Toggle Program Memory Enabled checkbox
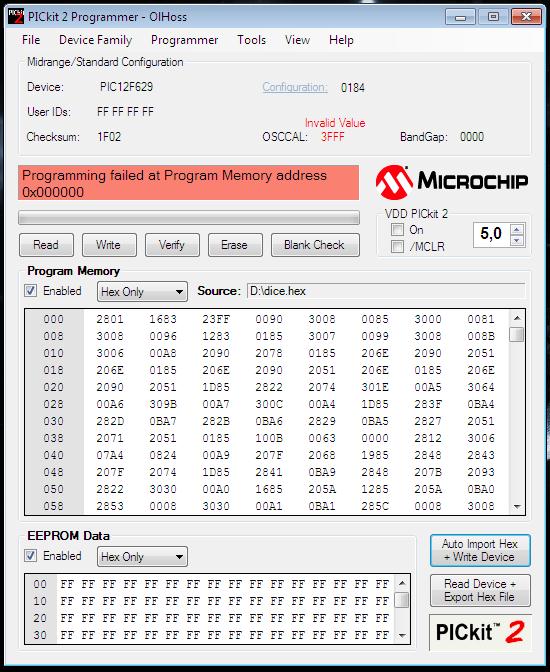The image size is (550, 672). pyautogui.click(x=30, y=291)
